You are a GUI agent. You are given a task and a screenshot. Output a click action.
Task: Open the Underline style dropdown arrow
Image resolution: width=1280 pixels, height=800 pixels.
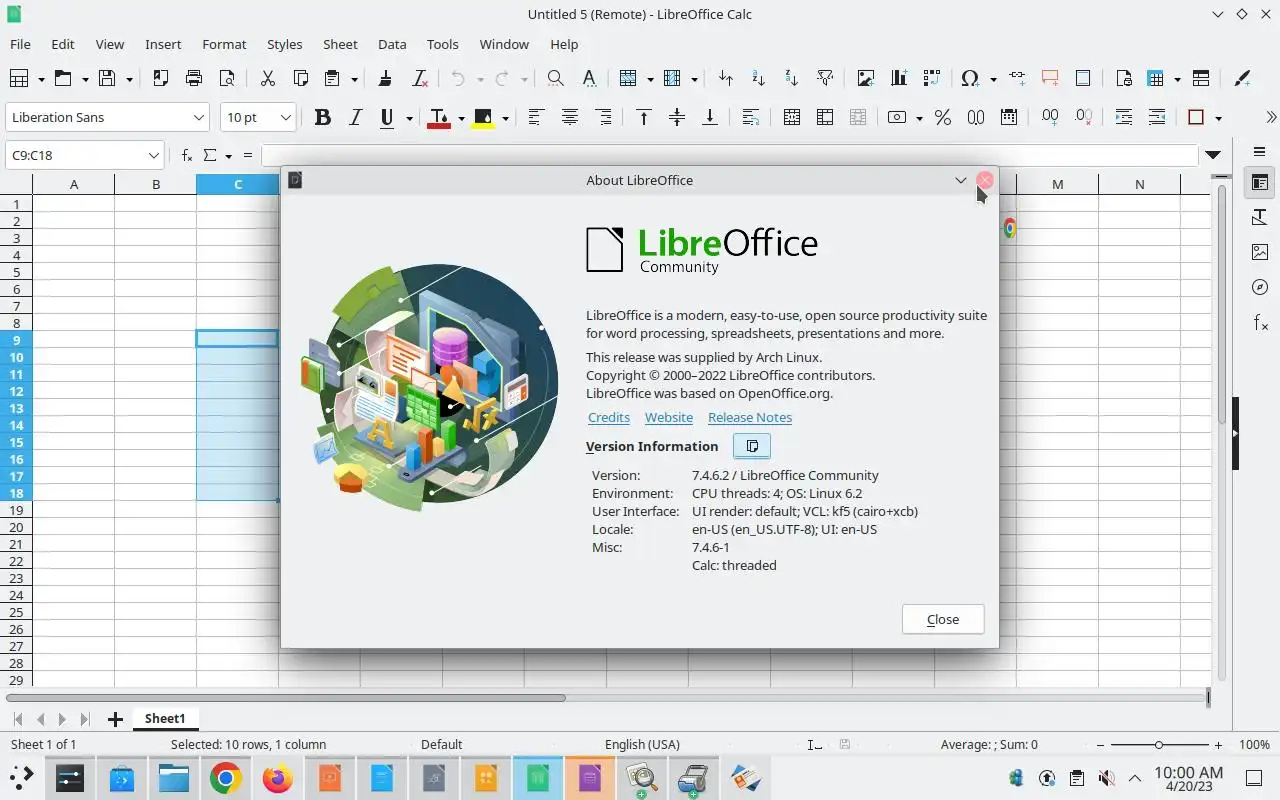(409, 118)
